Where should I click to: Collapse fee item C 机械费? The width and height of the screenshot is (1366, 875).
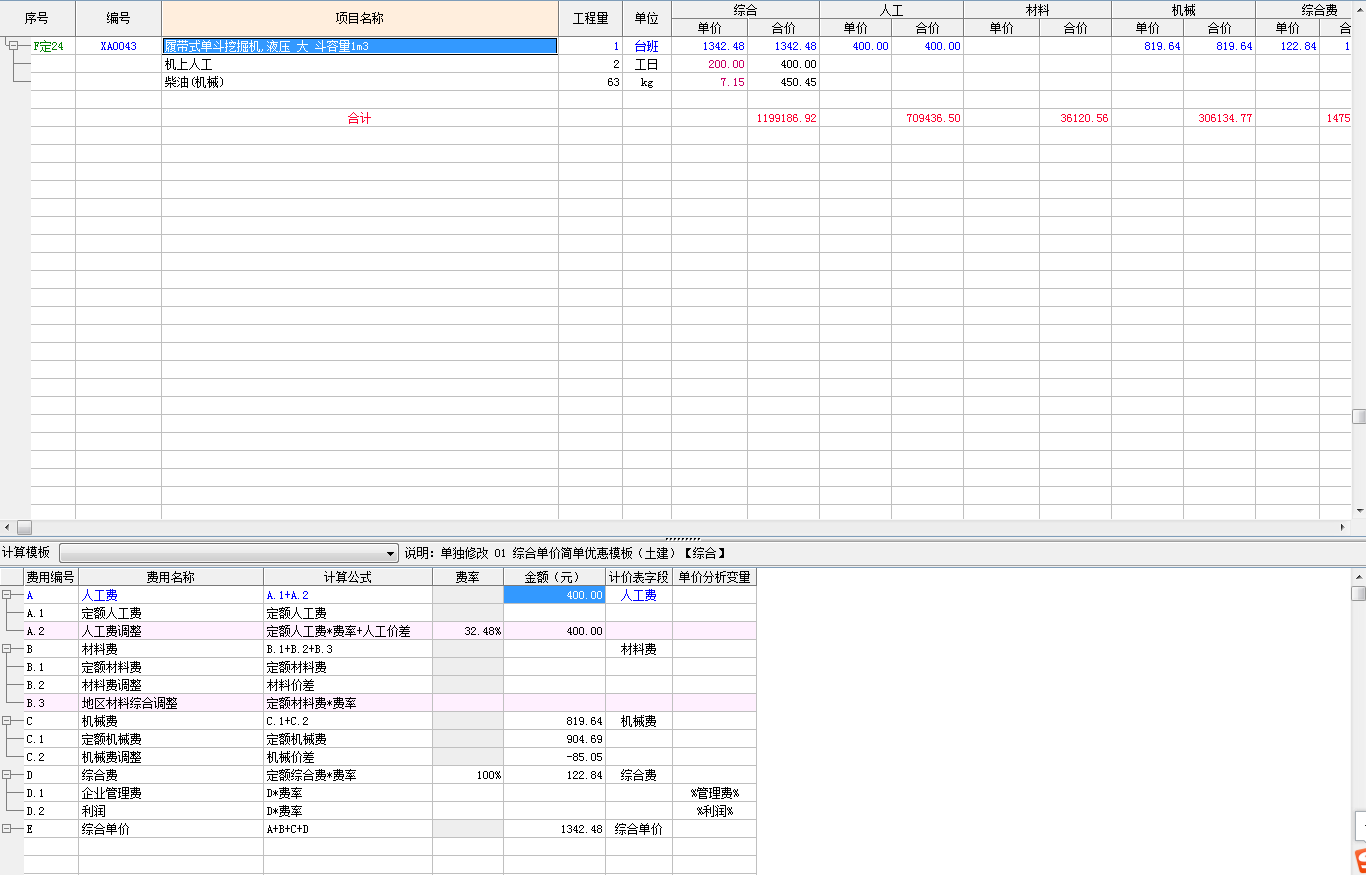7,721
